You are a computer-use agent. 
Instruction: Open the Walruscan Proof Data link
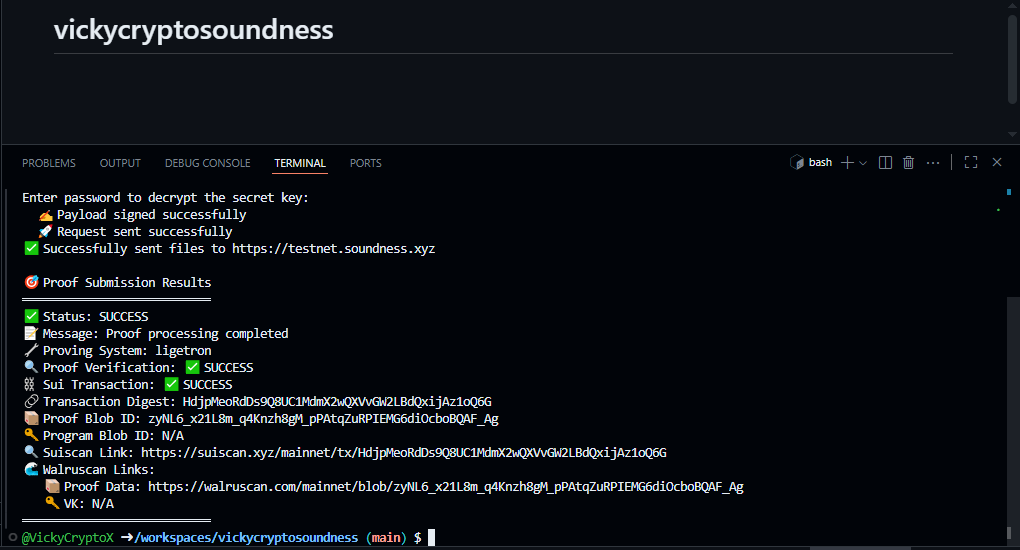[x=446, y=487]
